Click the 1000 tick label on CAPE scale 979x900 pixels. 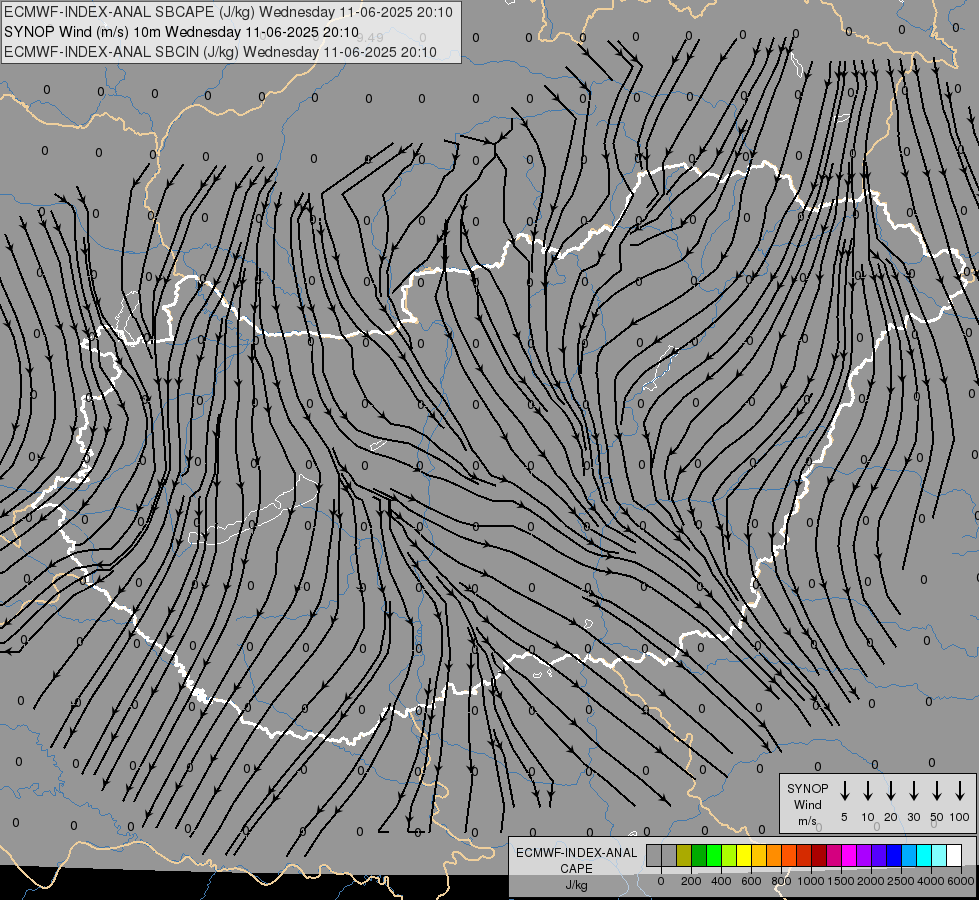click(x=811, y=881)
